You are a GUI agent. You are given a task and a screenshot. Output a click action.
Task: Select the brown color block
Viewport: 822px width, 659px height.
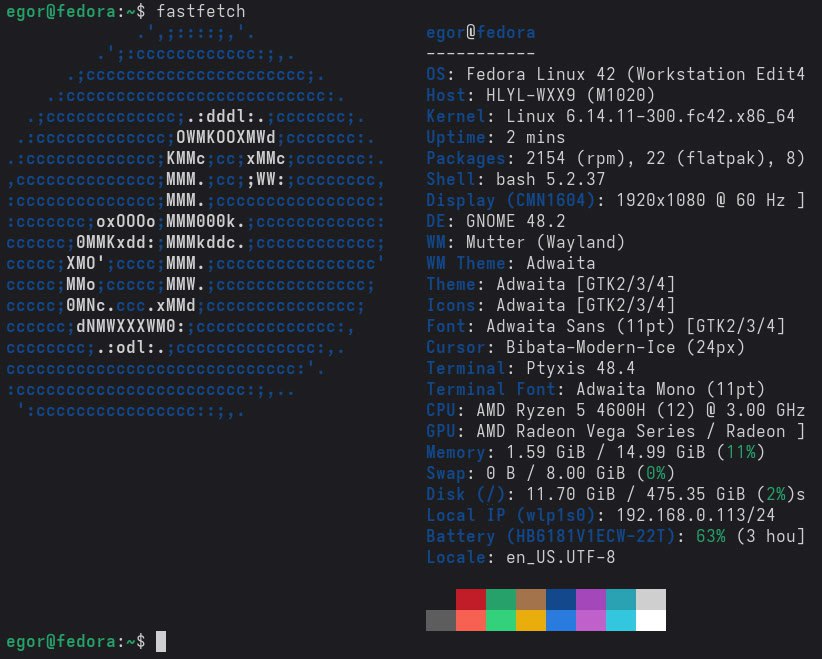(531, 599)
